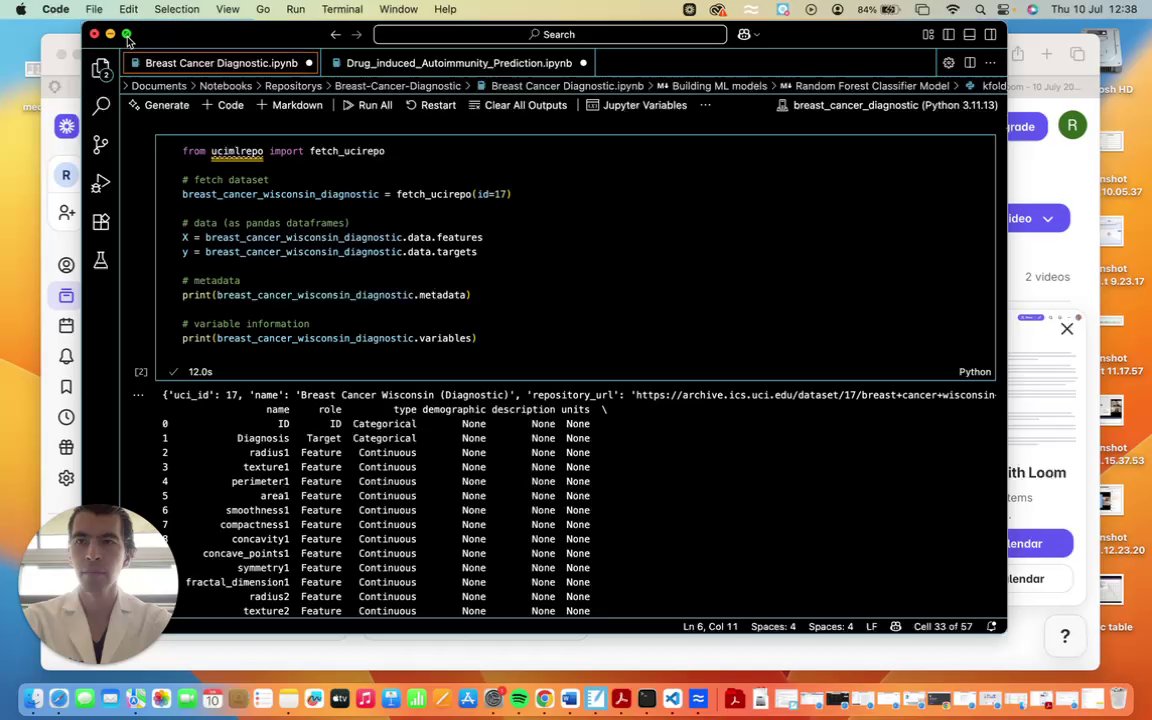Screen dimensions: 1152x720
Task: Click the notifications bell in status bar
Action: pyautogui.click(x=991, y=627)
